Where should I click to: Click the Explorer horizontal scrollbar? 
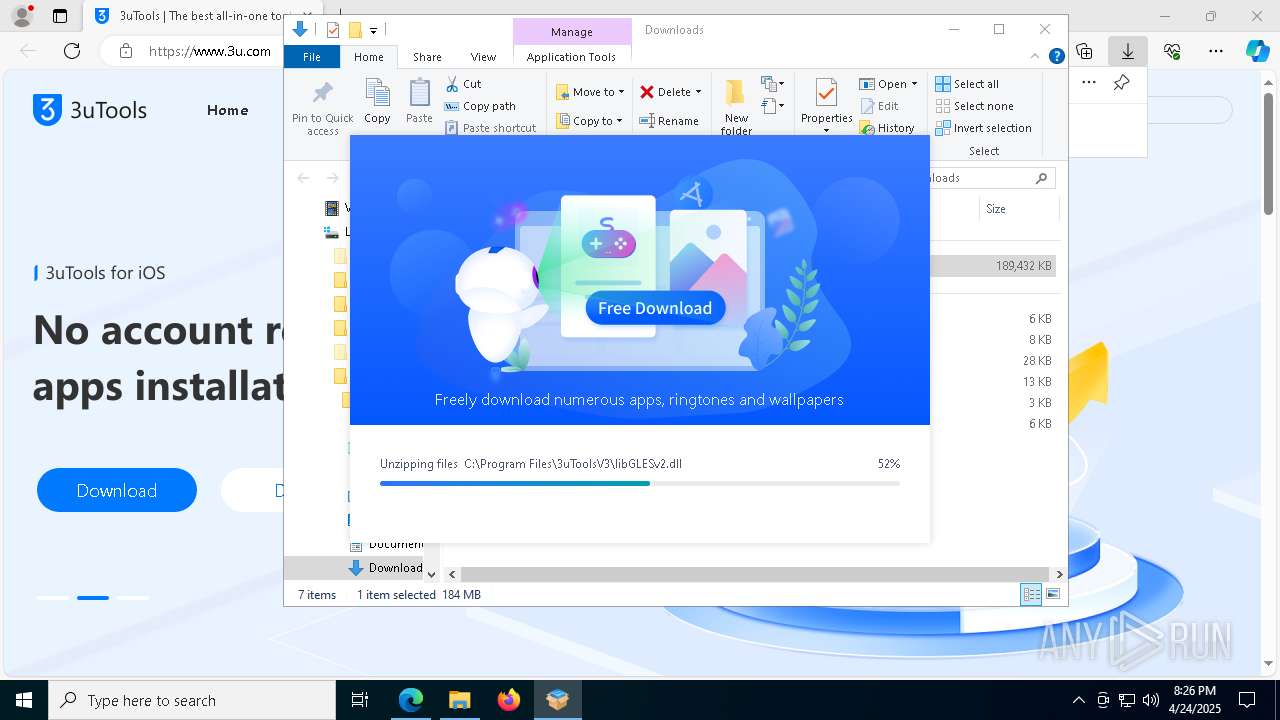[755, 574]
